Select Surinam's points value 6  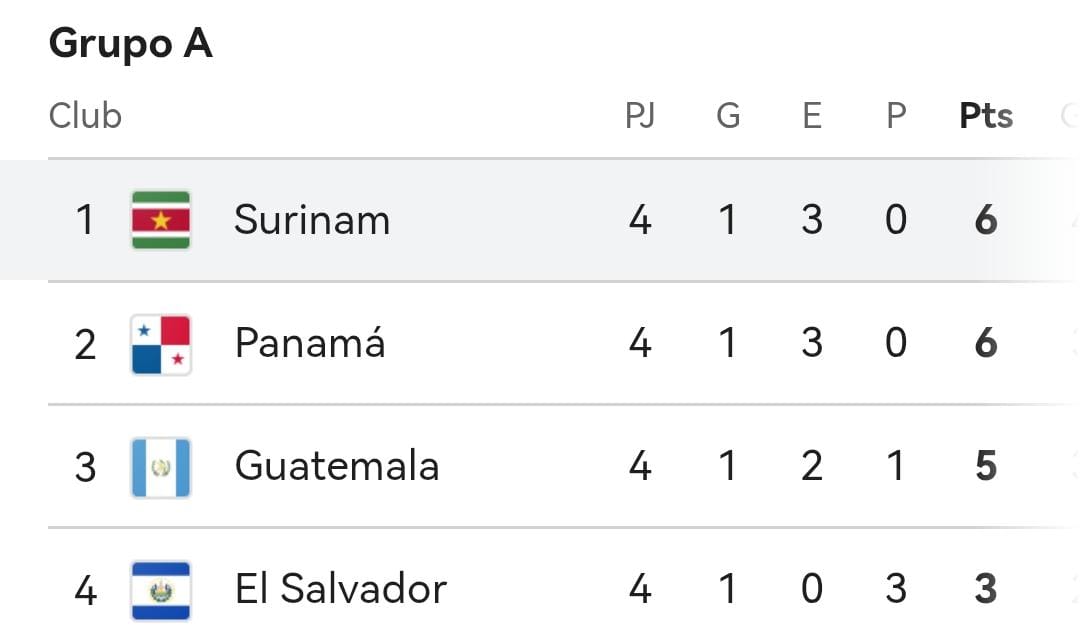click(986, 220)
